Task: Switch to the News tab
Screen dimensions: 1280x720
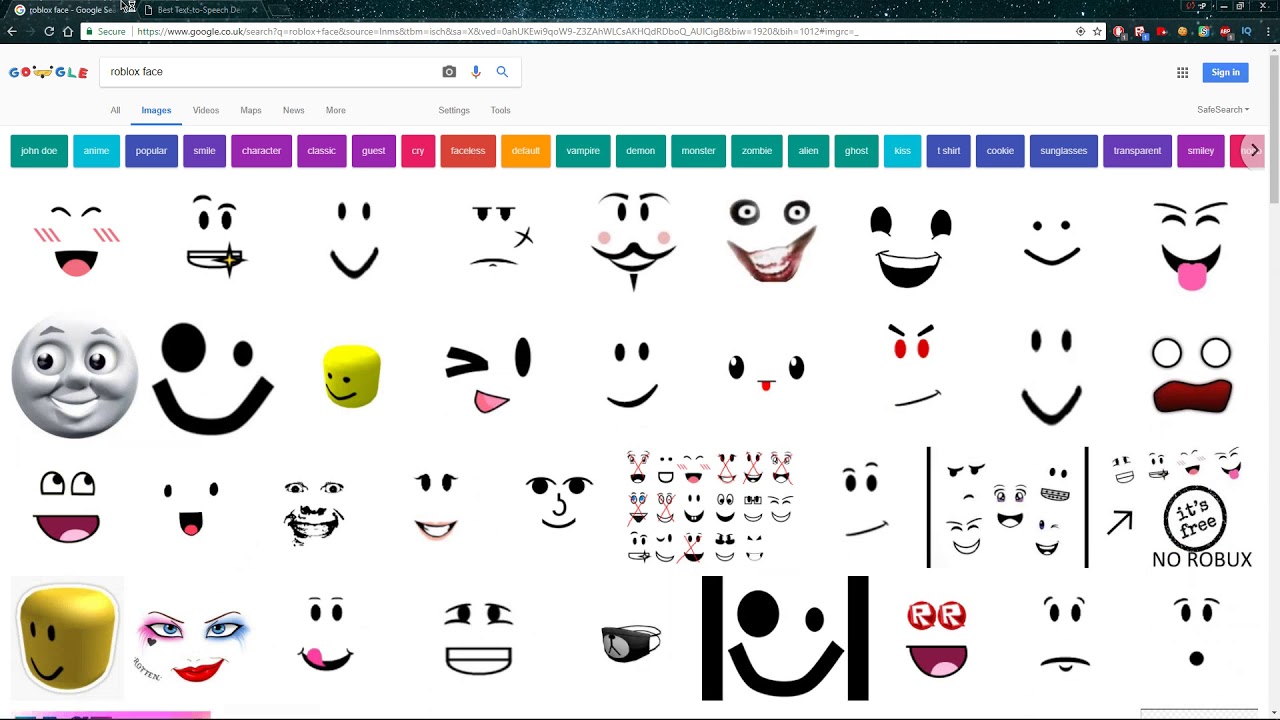Action: [x=293, y=110]
